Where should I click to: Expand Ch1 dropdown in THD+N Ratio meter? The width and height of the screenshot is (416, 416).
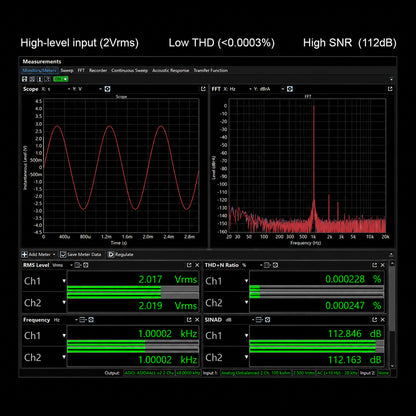[246, 281]
